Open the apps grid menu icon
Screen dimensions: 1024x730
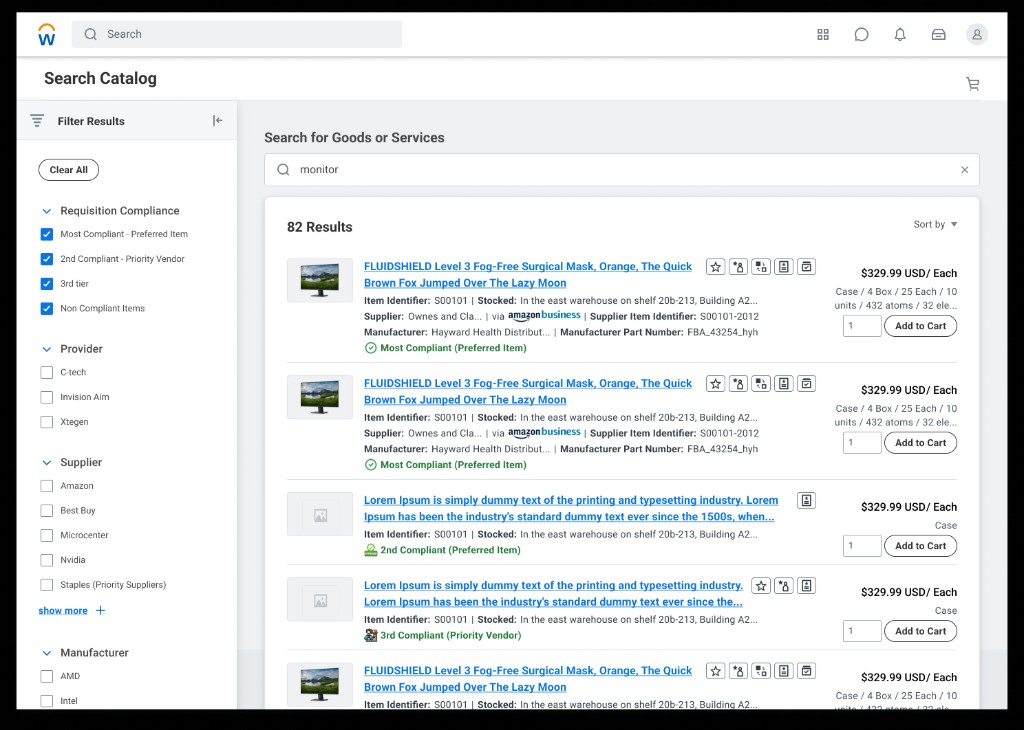(x=823, y=35)
